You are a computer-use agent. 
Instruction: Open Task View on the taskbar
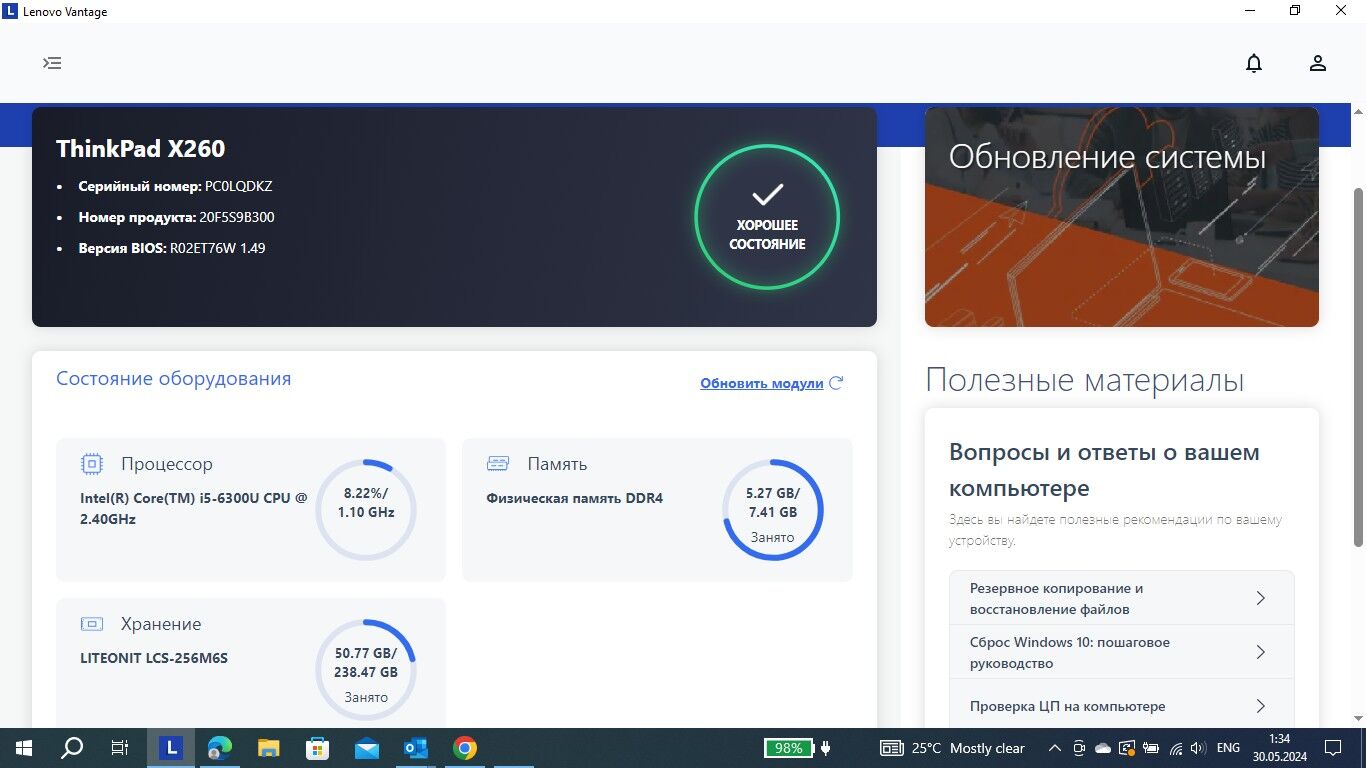(x=120, y=748)
